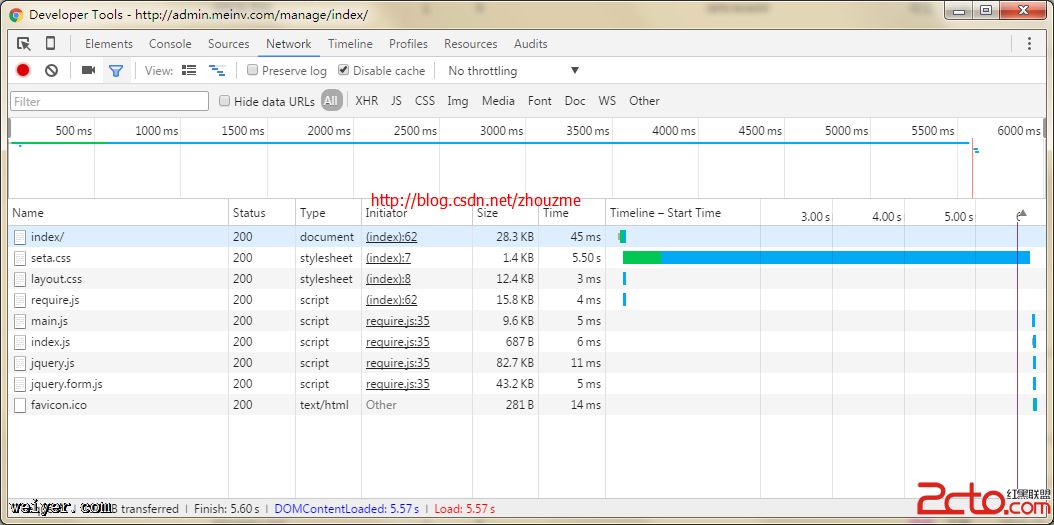Click the capture screenshots camera icon
The width and height of the screenshot is (1054, 525).
[x=88, y=70]
